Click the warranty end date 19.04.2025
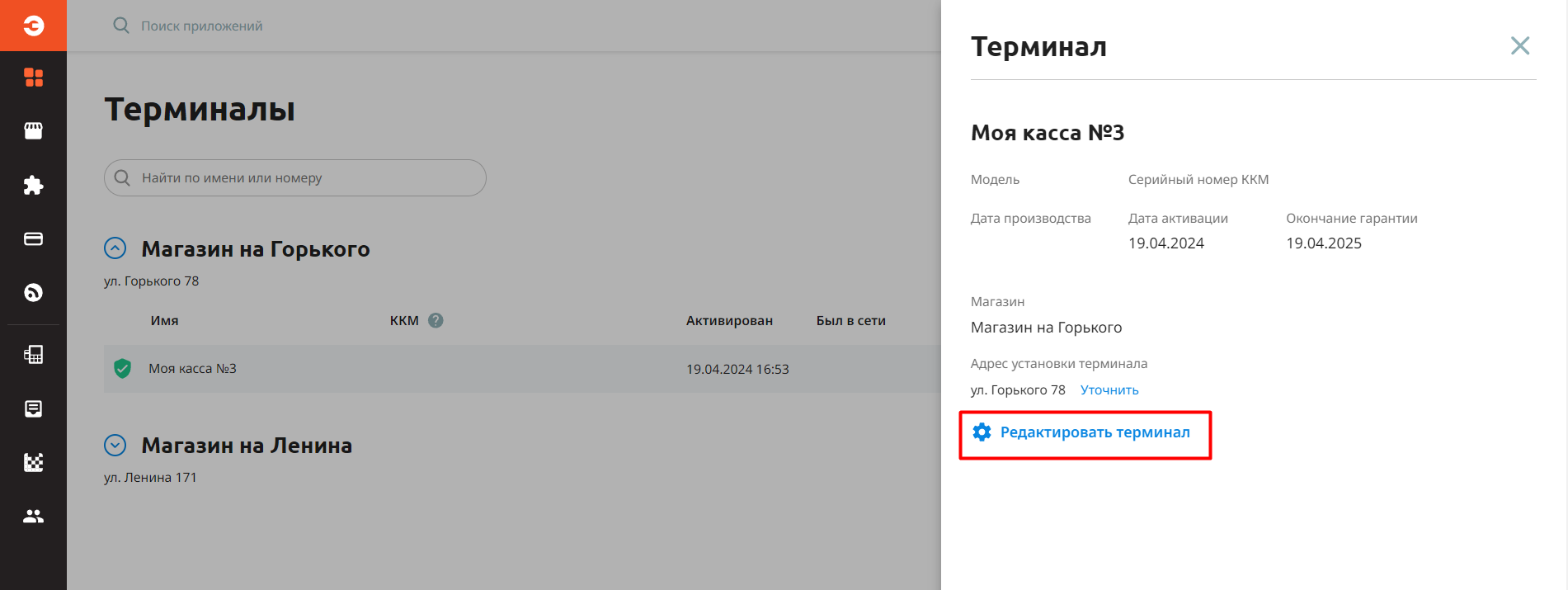Screen dimensions: 1568x590 click(x=1324, y=243)
